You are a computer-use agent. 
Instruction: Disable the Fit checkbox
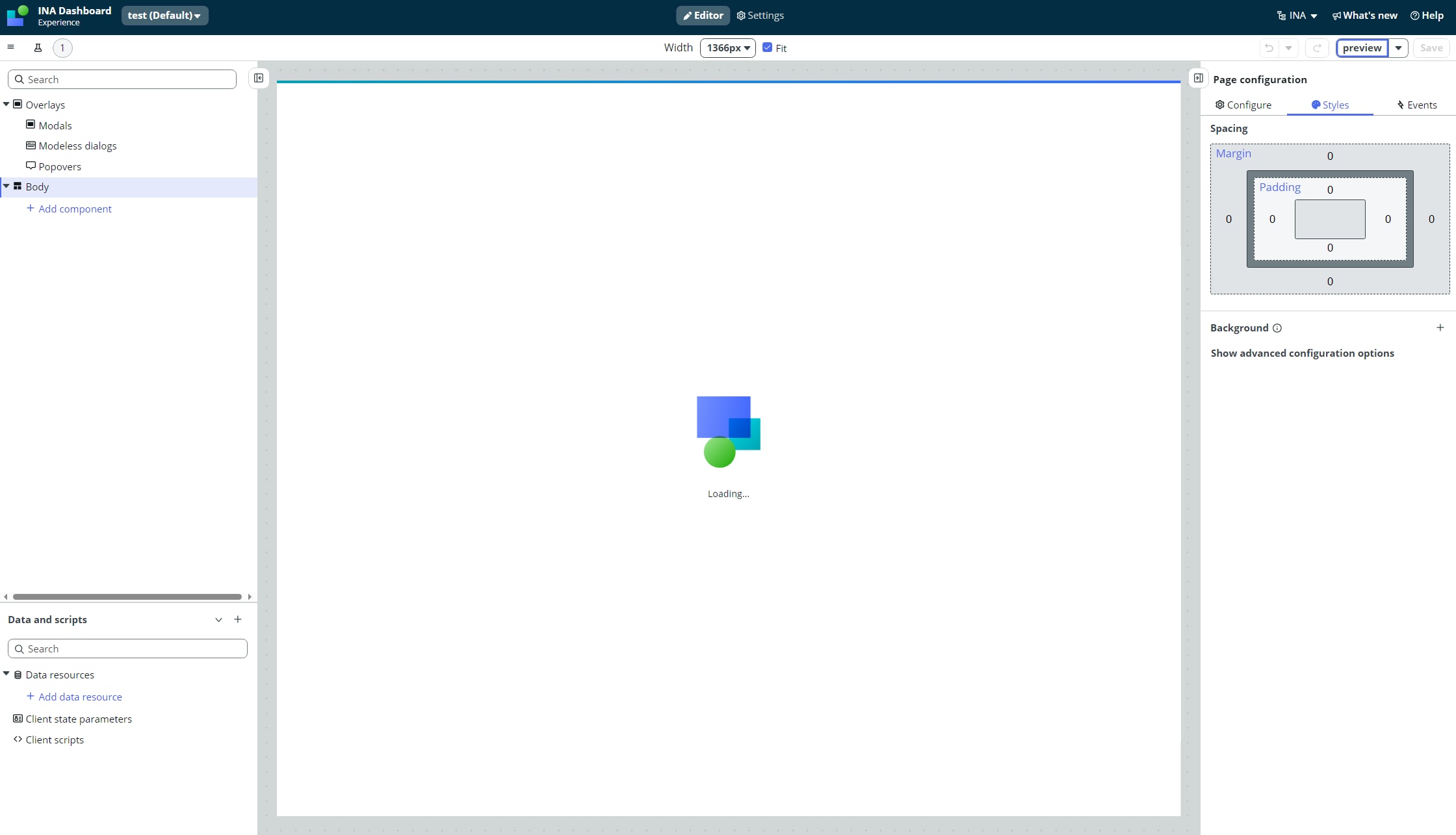click(x=767, y=47)
